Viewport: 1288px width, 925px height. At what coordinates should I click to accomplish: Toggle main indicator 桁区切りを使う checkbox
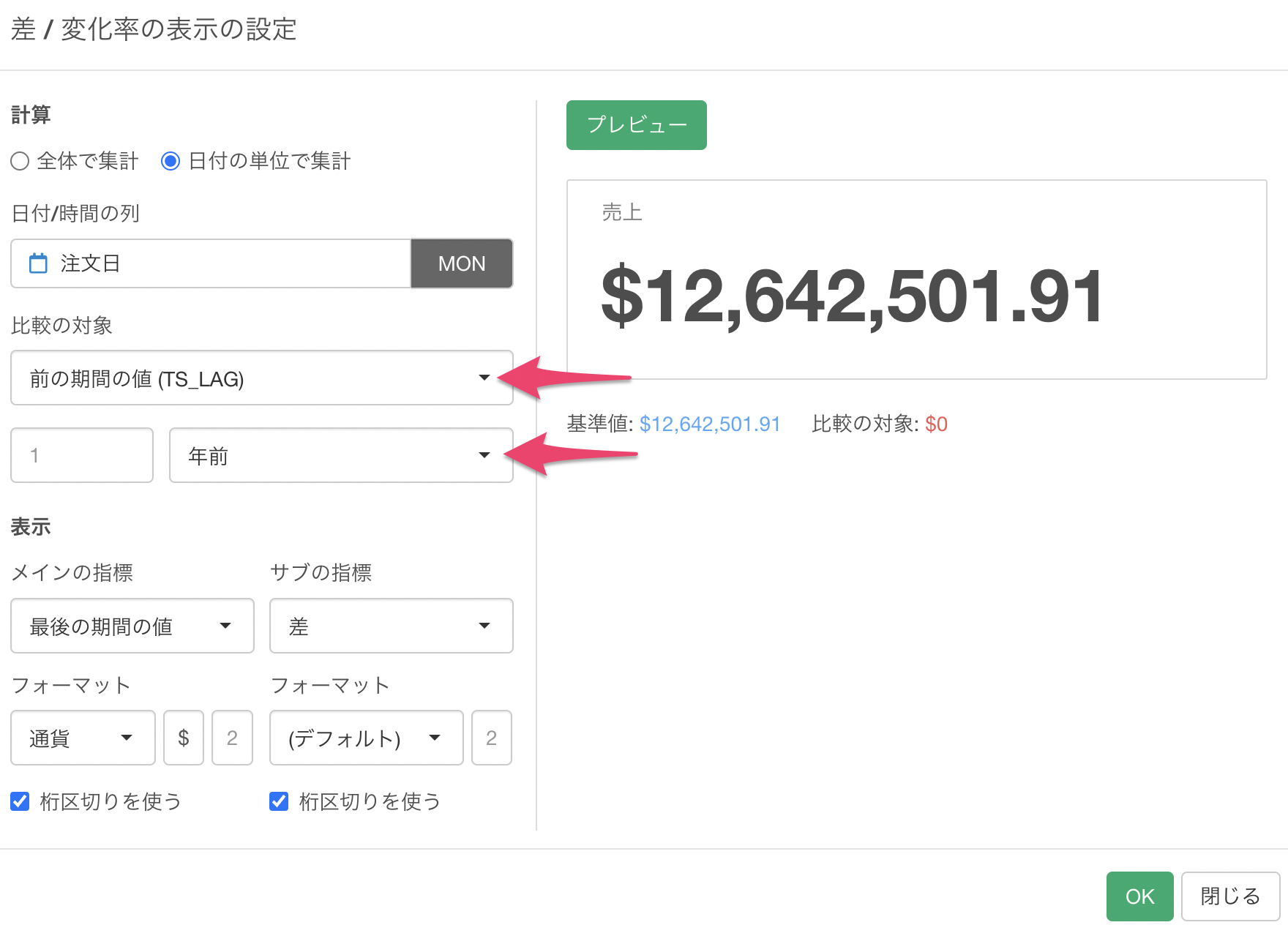click(x=20, y=801)
